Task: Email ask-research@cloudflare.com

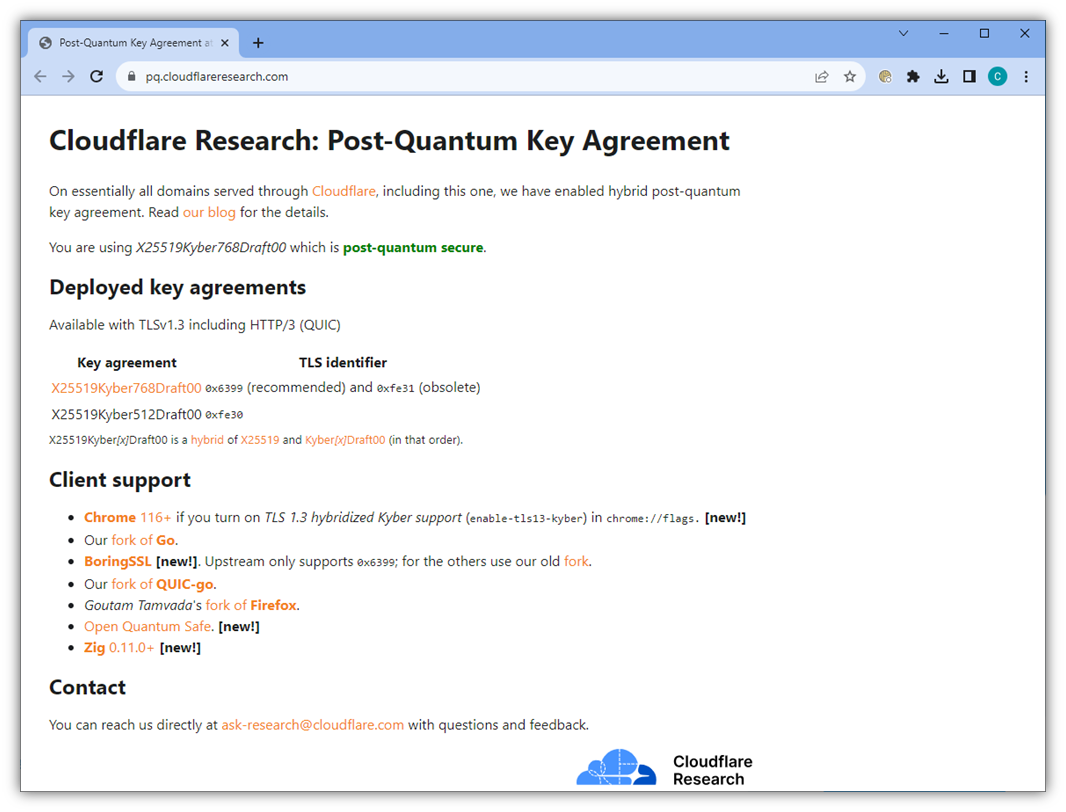Action: point(312,724)
